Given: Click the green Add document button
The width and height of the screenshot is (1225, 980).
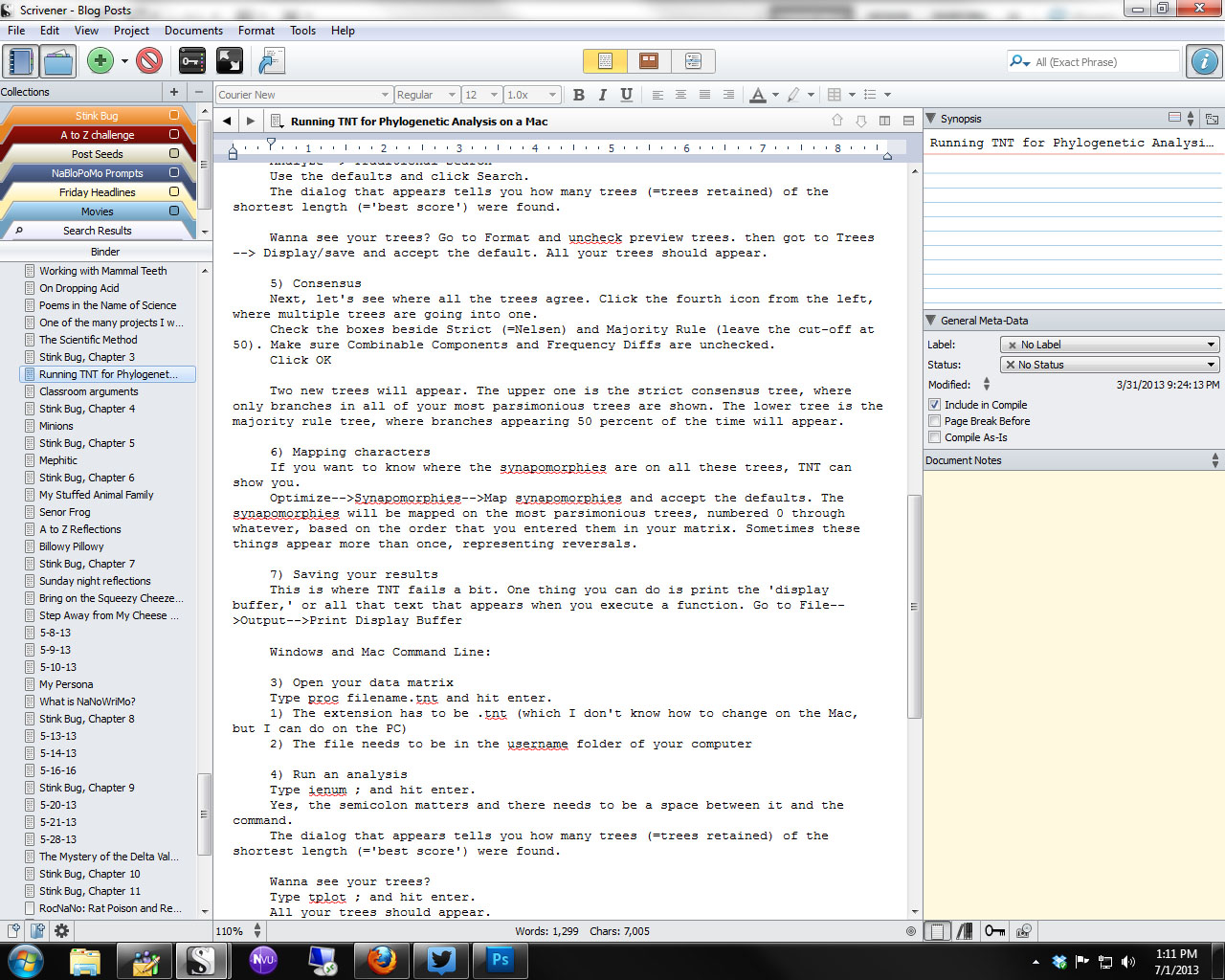Looking at the screenshot, I should pyautogui.click(x=100, y=61).
